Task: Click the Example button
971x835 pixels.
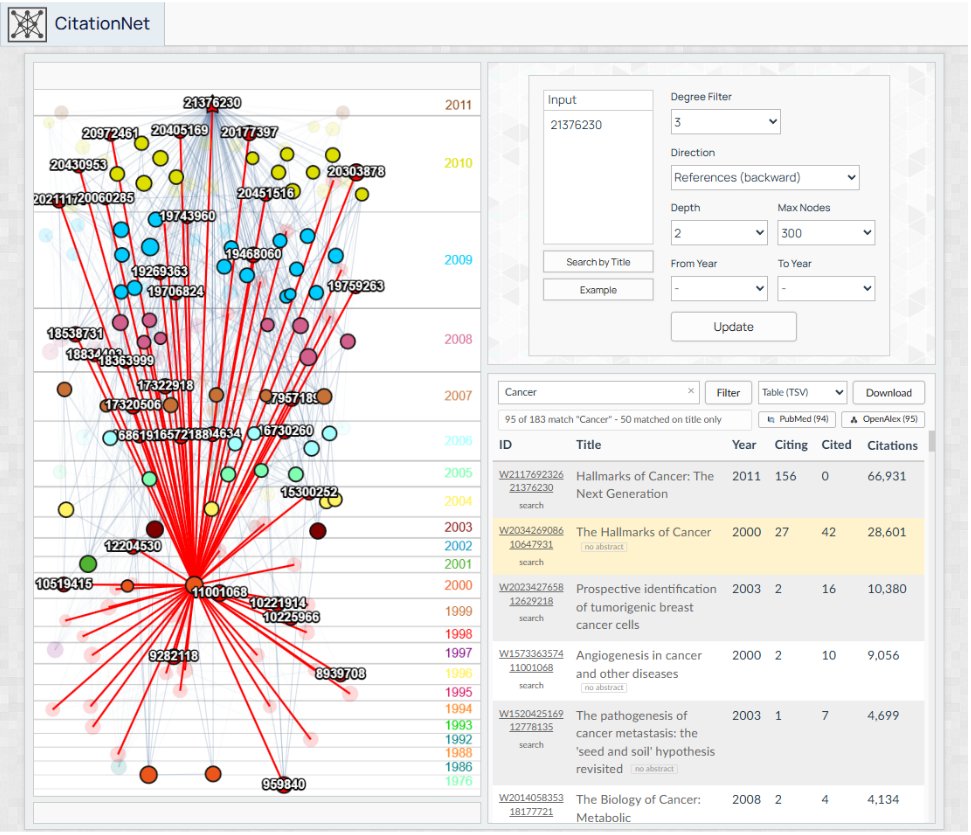Action: [x=598, y=290]
